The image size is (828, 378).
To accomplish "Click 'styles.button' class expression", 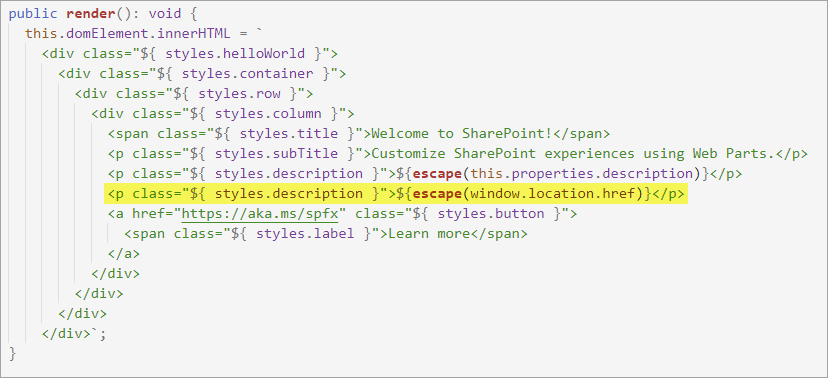I will pyautogui.click(x=491, y=214).
